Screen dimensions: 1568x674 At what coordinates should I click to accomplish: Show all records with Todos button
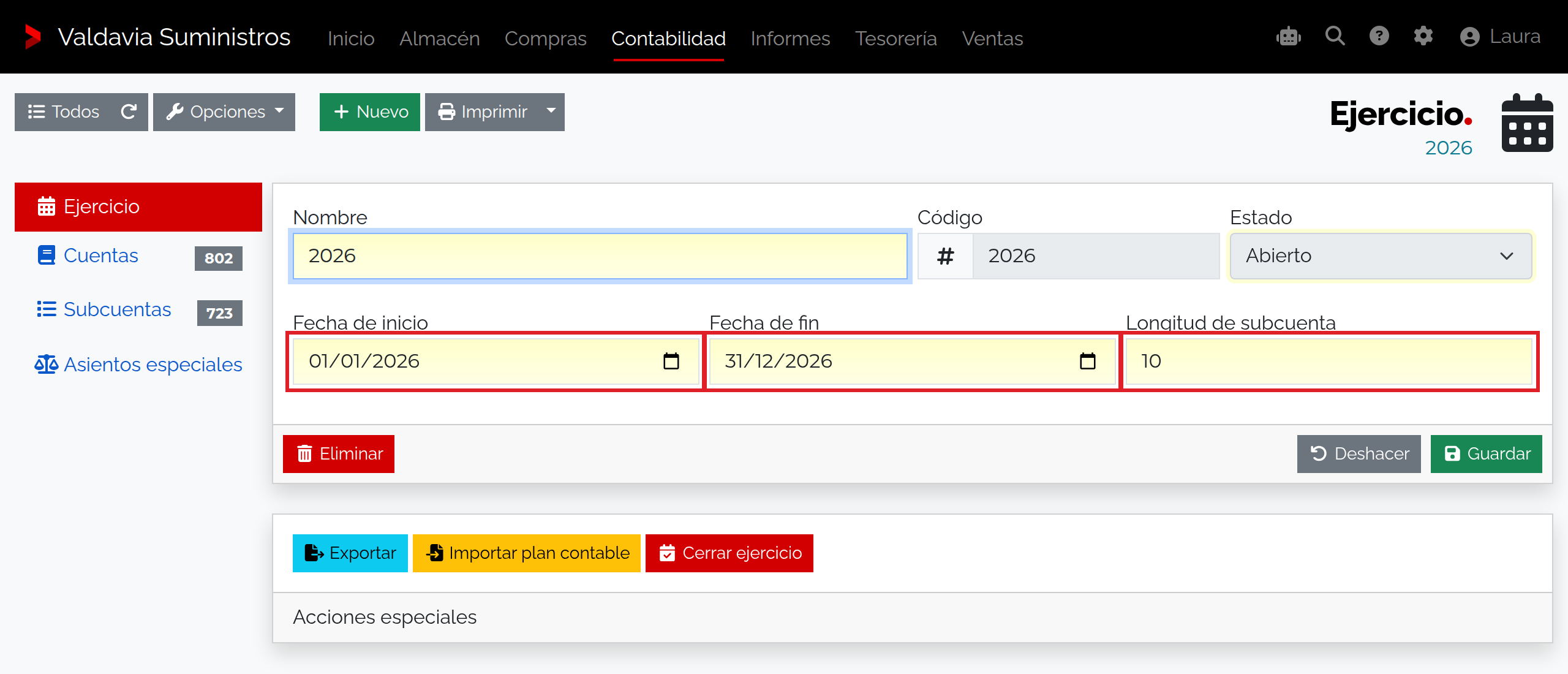click(64, 112)
